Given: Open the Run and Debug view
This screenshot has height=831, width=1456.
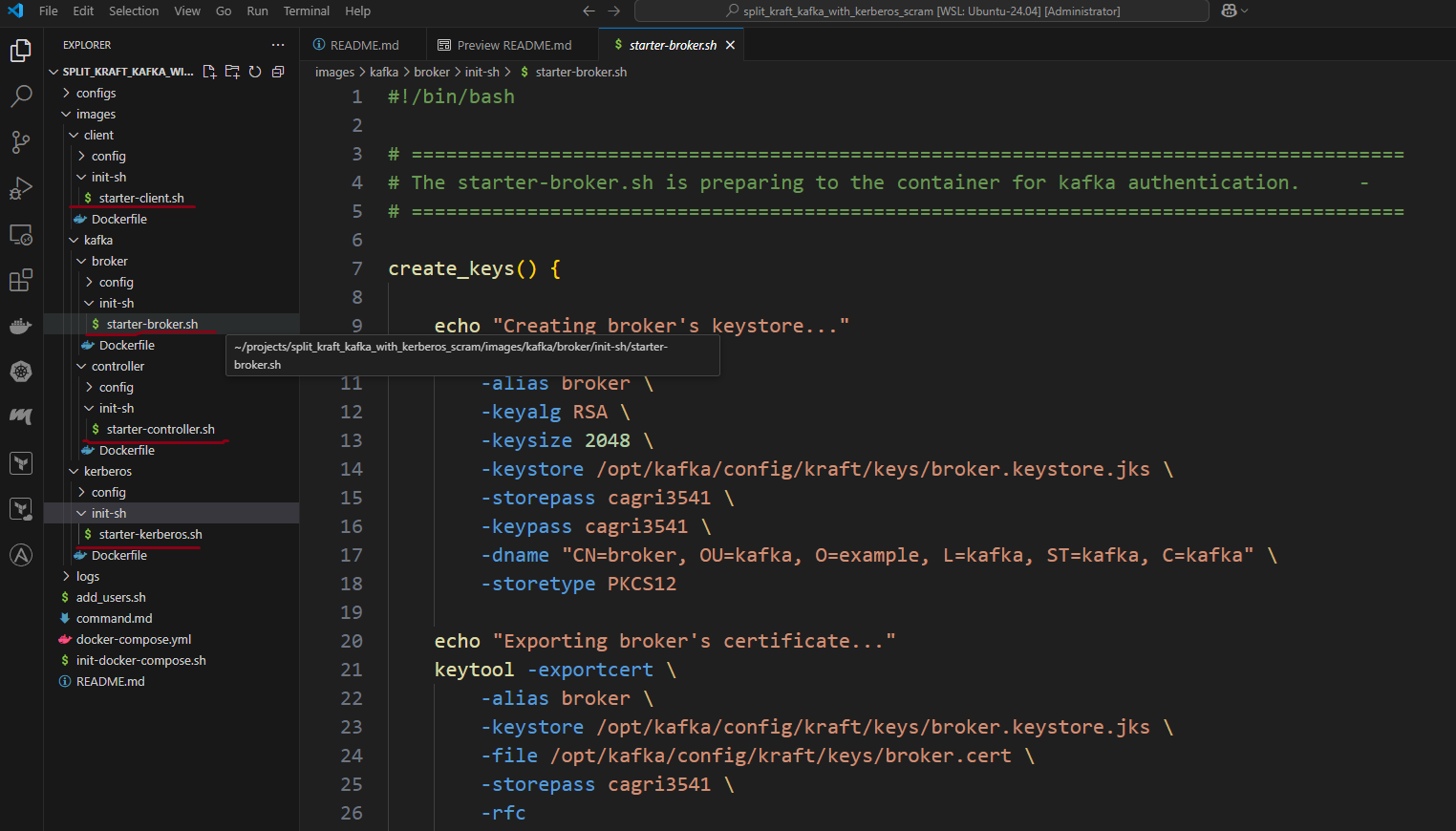Looking at the screenshot, I should click(x=21, y=188).
